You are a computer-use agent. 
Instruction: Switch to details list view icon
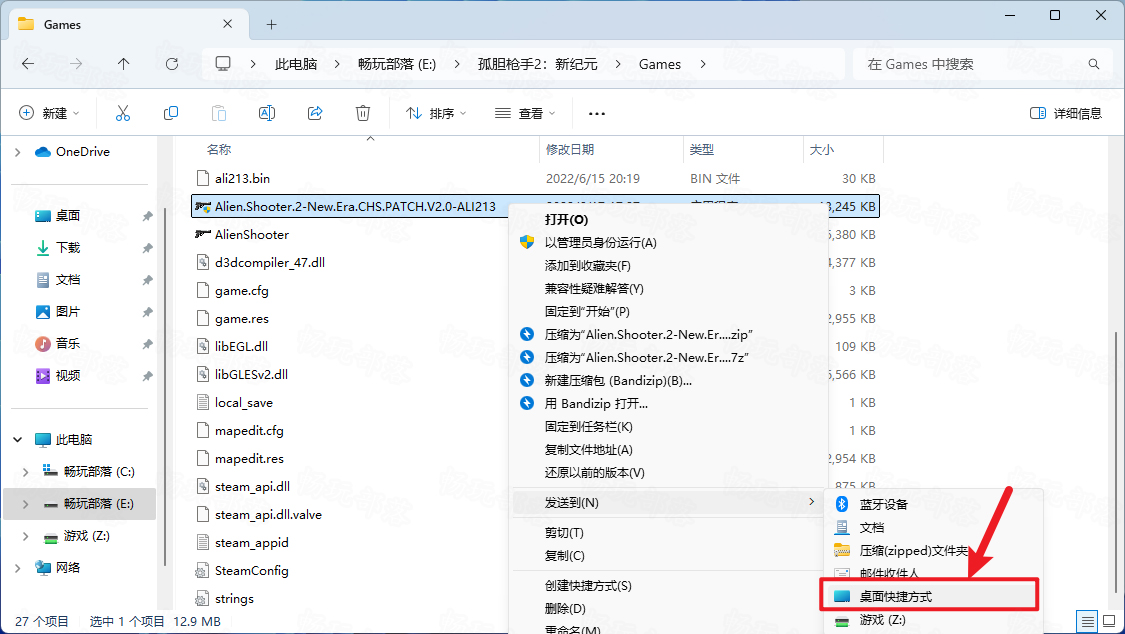1088,621
